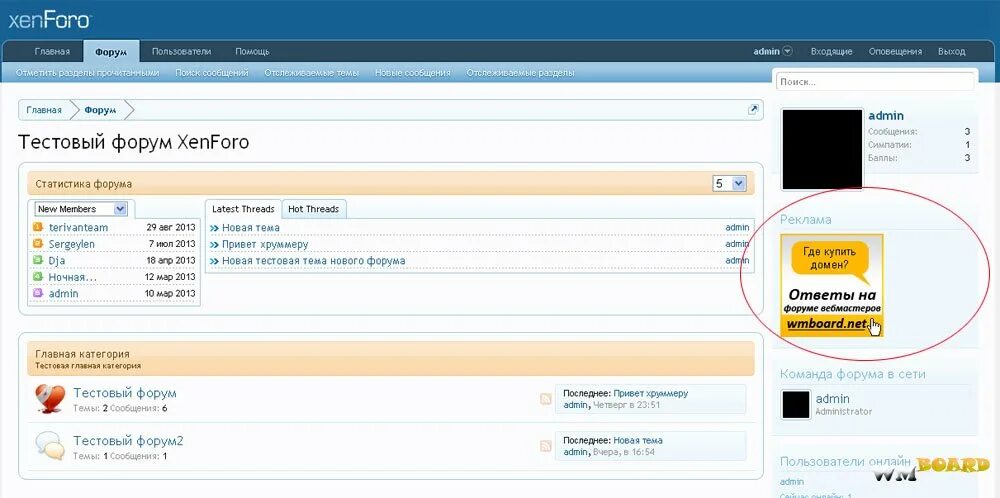Viewport: 1000px width, 498px height.
Task: Click Главная breadcrumb
Action: (x=44, y=110)
